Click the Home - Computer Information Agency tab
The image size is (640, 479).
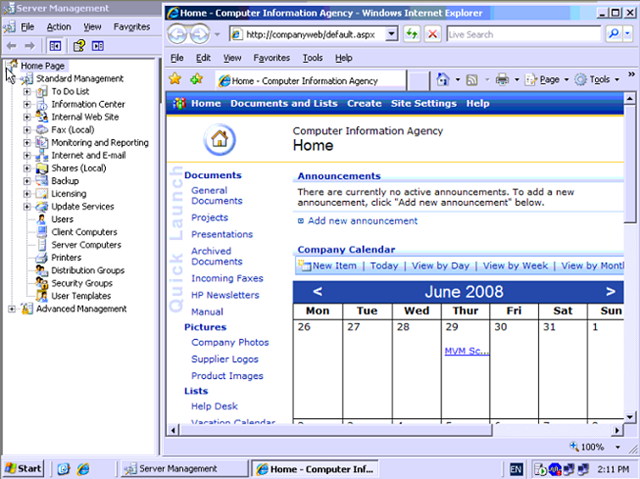click(x=311, y=81)
